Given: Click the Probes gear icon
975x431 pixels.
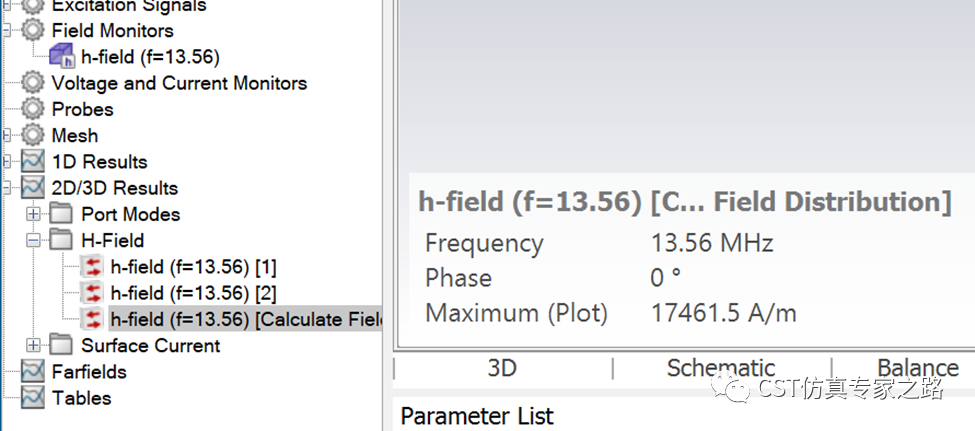Looking at the screenshot, I should [33, 109].
